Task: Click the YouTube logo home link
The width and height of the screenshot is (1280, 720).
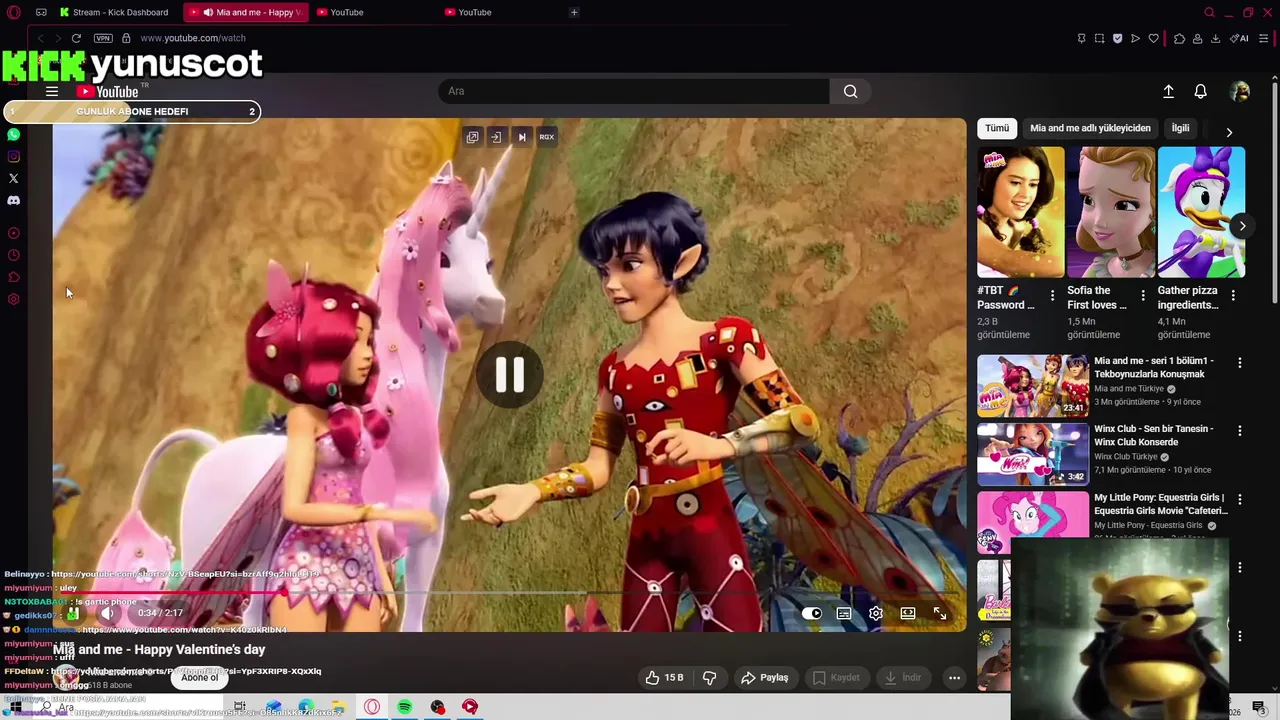Action: (x=108, y=91)
